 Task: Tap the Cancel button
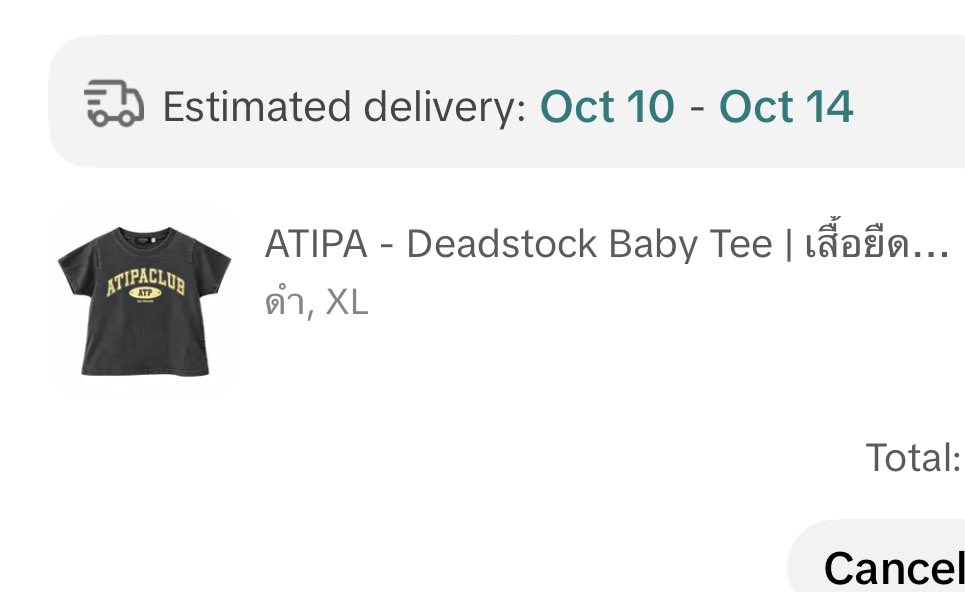coord(894,567)
